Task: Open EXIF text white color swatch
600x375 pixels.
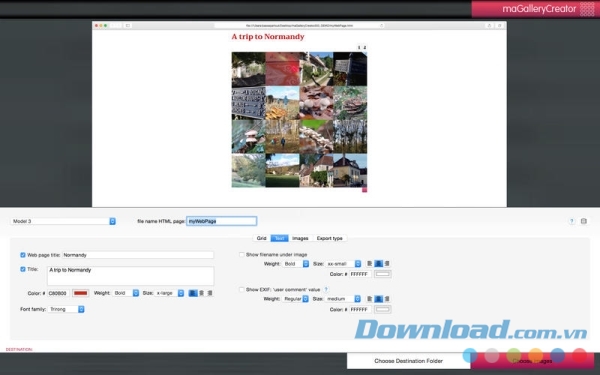Action: click(383, 309)
